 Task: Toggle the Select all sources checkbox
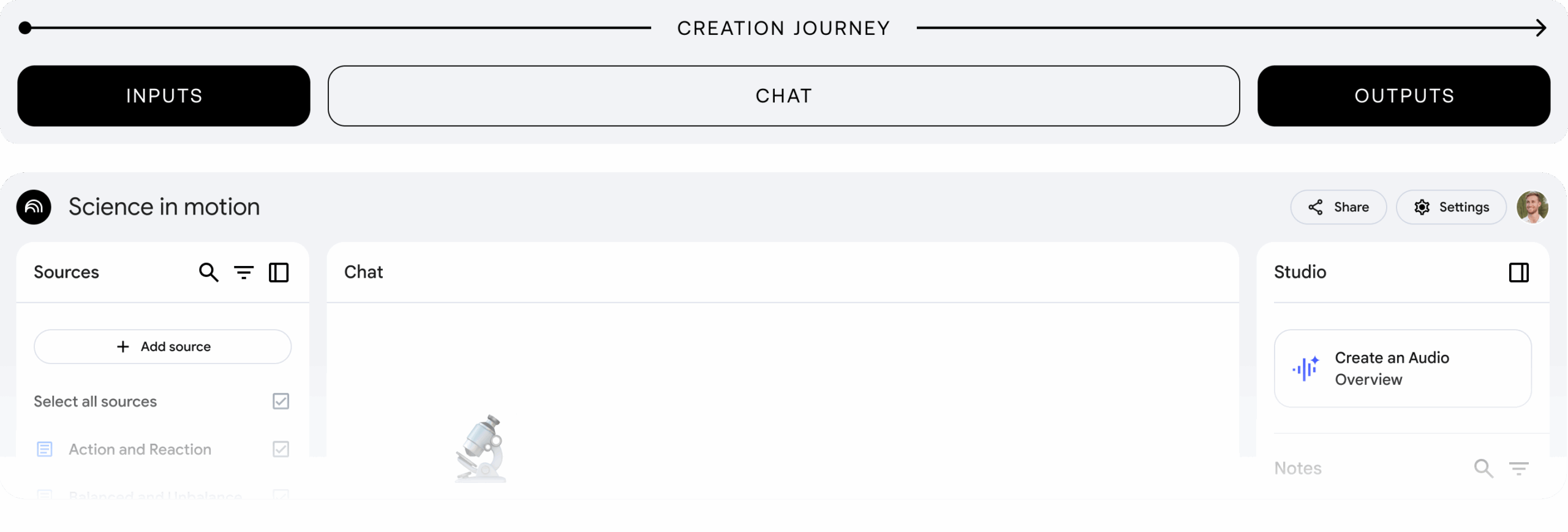coord(281,401)
